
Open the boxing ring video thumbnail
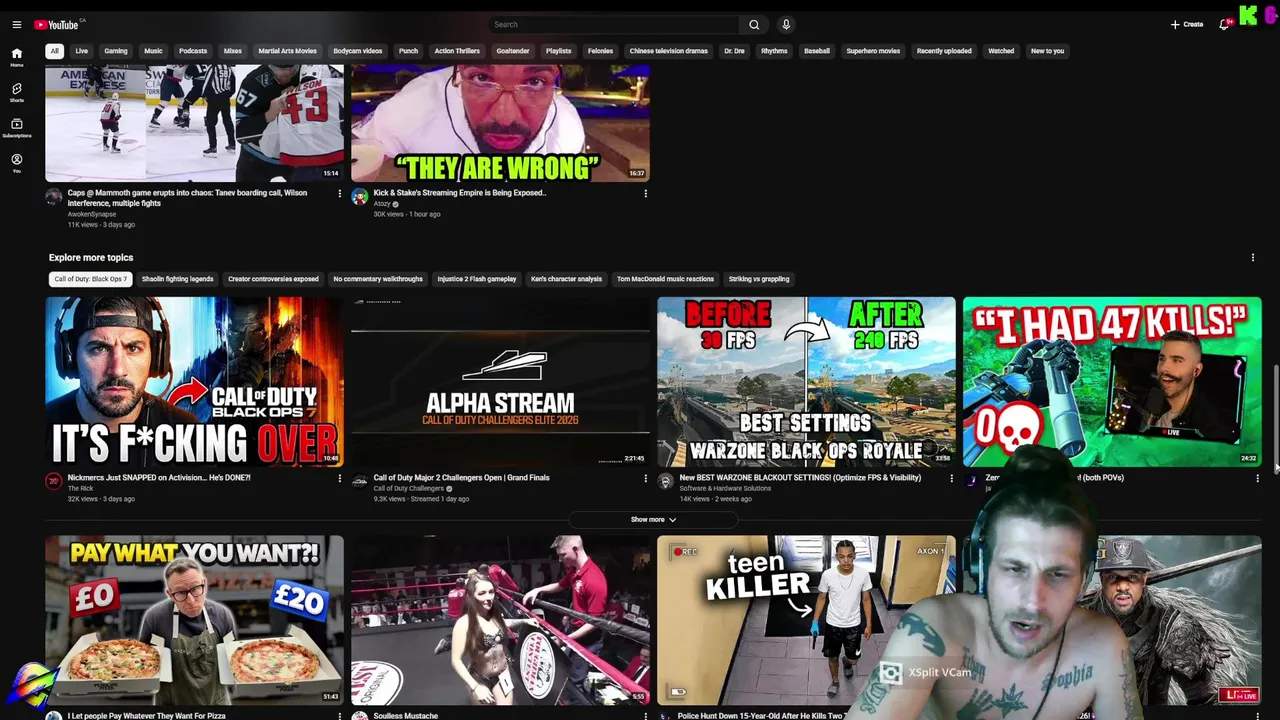tap(500, 620)
